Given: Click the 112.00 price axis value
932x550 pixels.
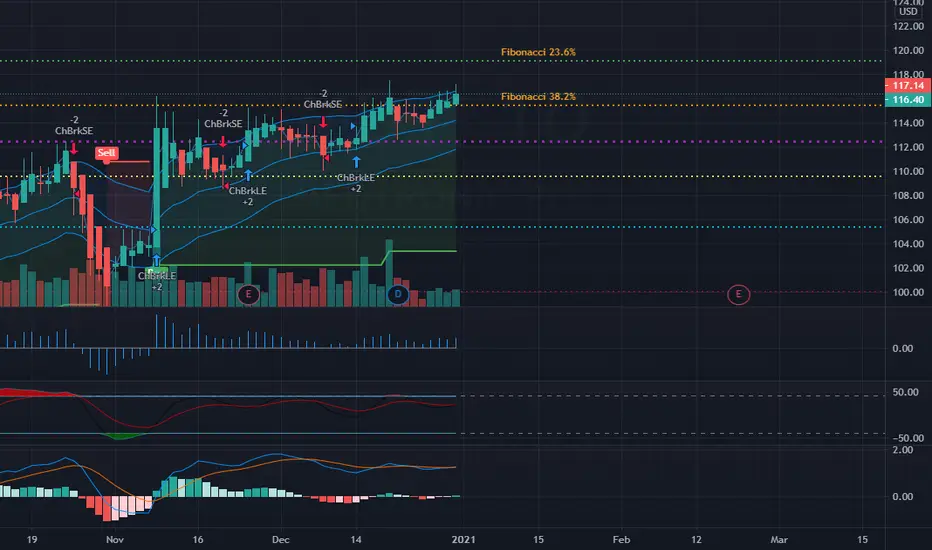Looking at the screenshot, I should (x=908, y=147).
